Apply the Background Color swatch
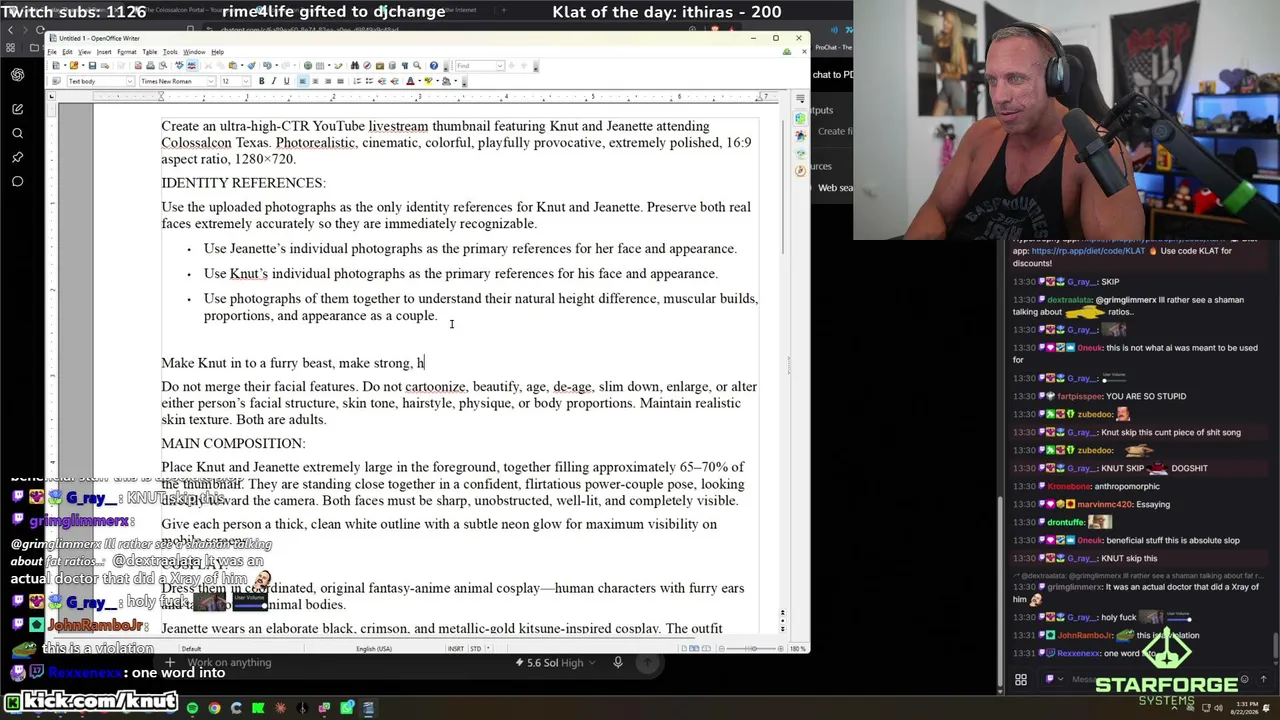 448,81
